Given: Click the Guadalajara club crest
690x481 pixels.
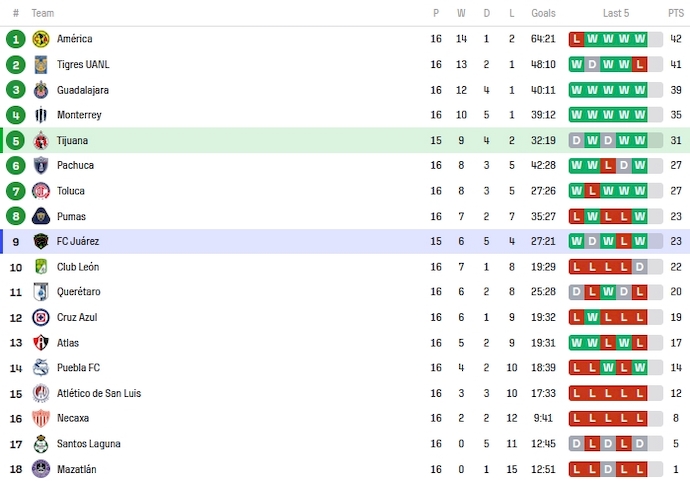Looking at the screenshot, I should [x=41, y=90].
